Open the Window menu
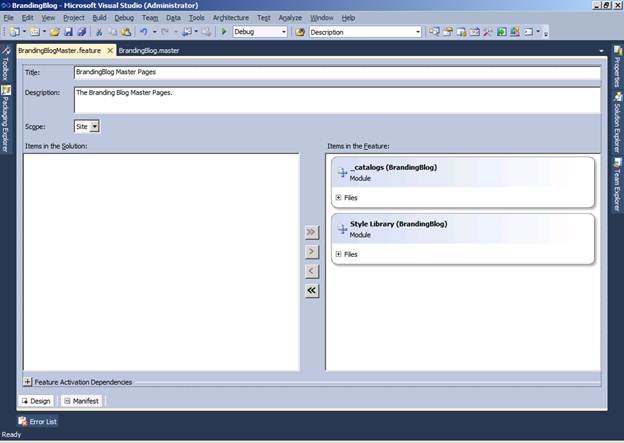The height and width of the screenshot is (443, 624). pos(322,18)
